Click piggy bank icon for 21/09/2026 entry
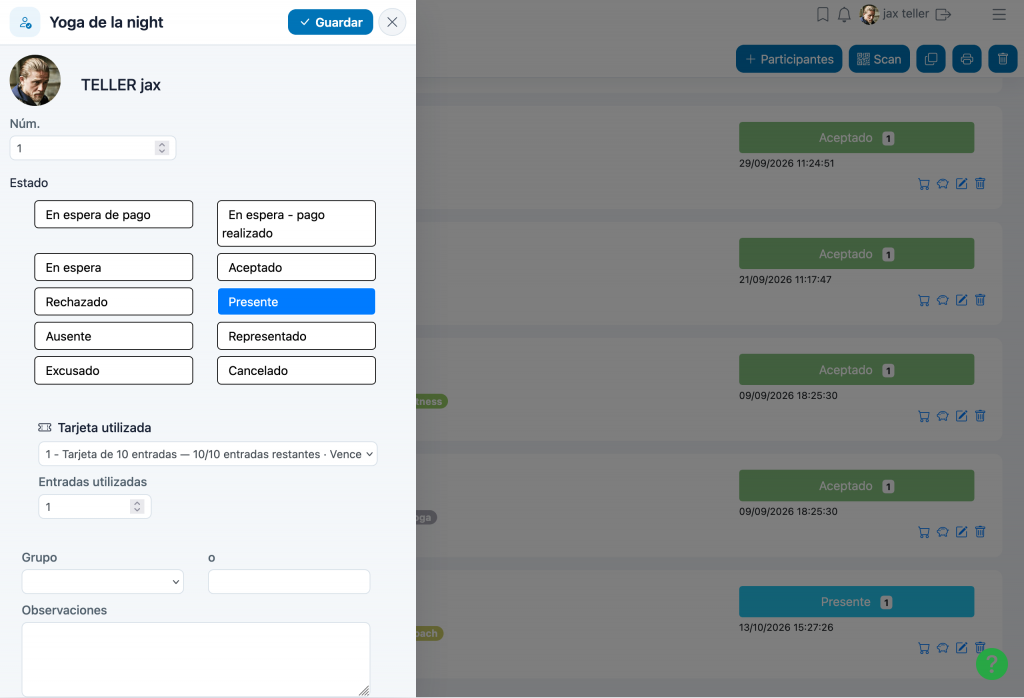1024x698 pixels. pyautogui.click(x=942, y=300)
